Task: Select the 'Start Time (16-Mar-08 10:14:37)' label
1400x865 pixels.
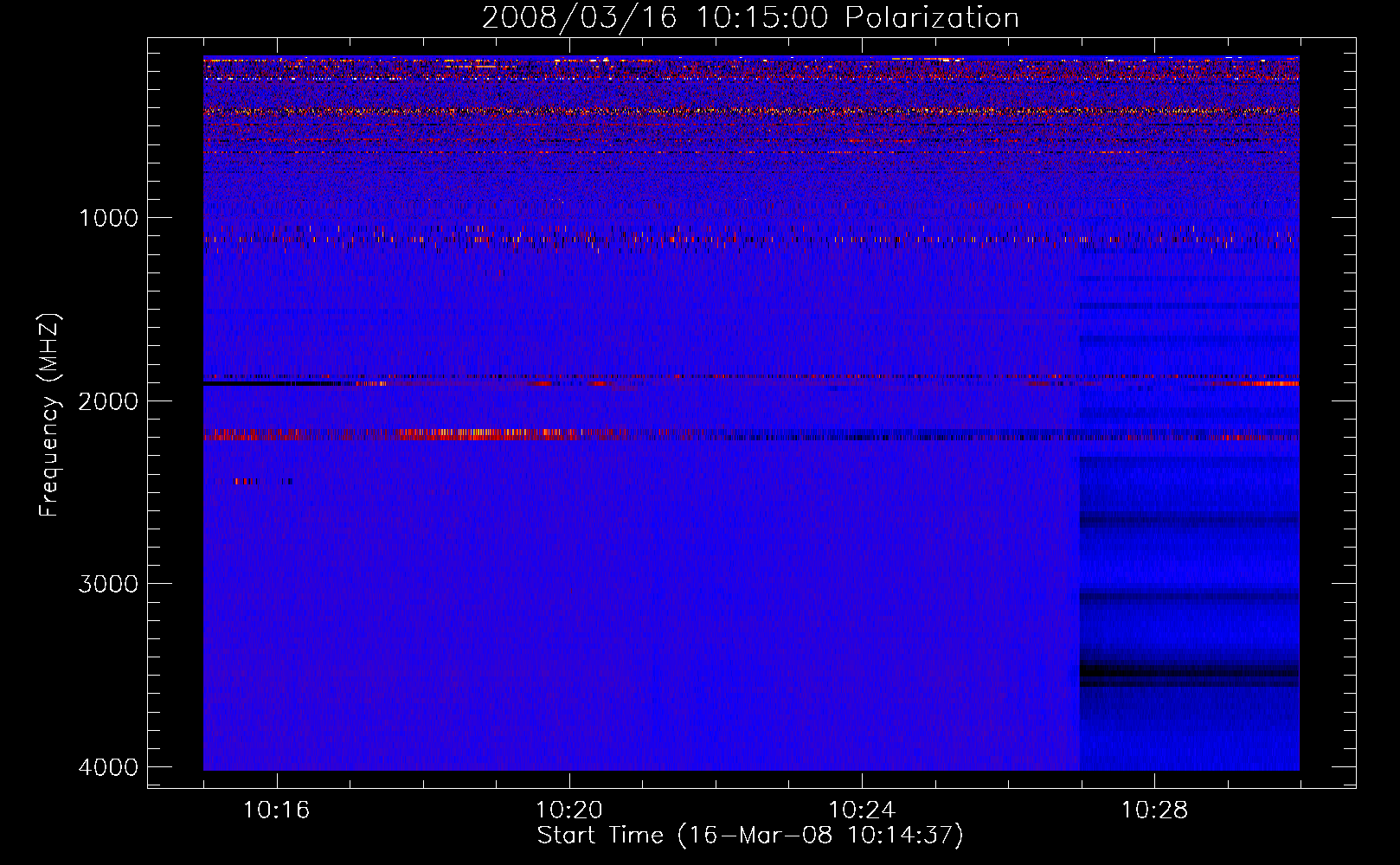Action: [x=750, y=836]
